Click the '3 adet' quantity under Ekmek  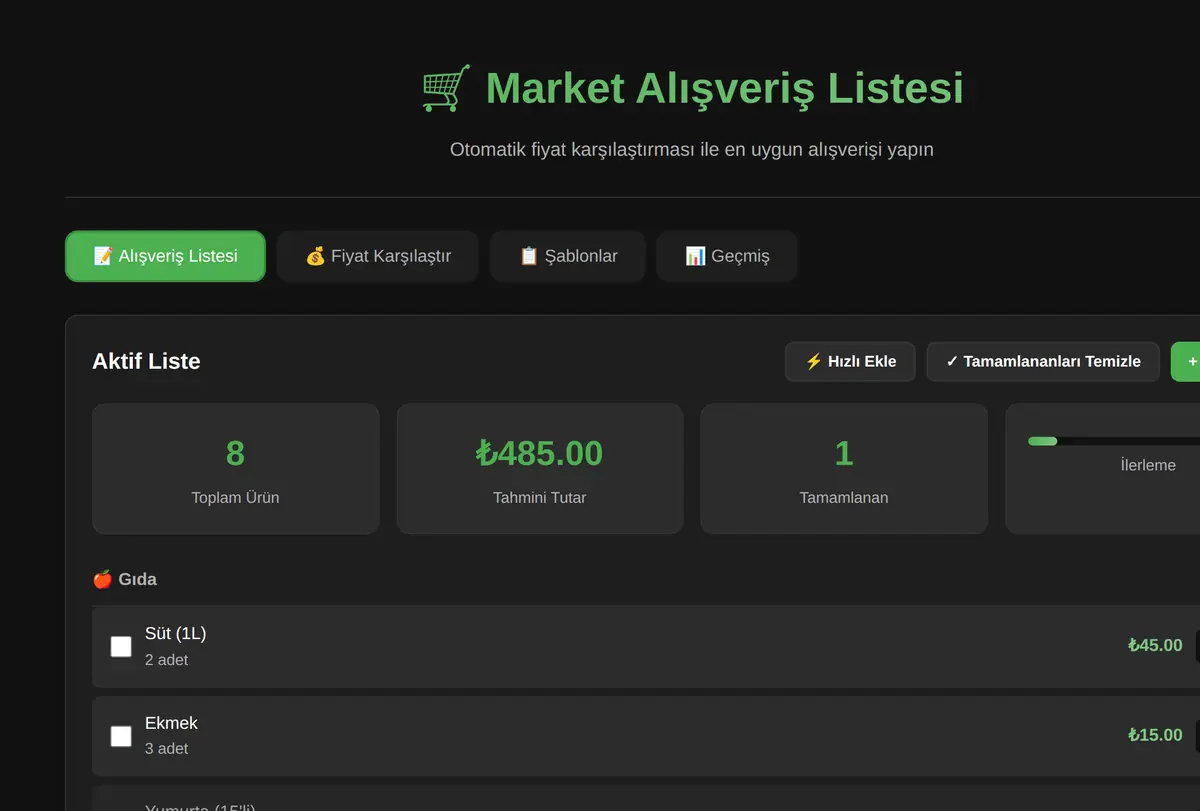tap(166, 748)
